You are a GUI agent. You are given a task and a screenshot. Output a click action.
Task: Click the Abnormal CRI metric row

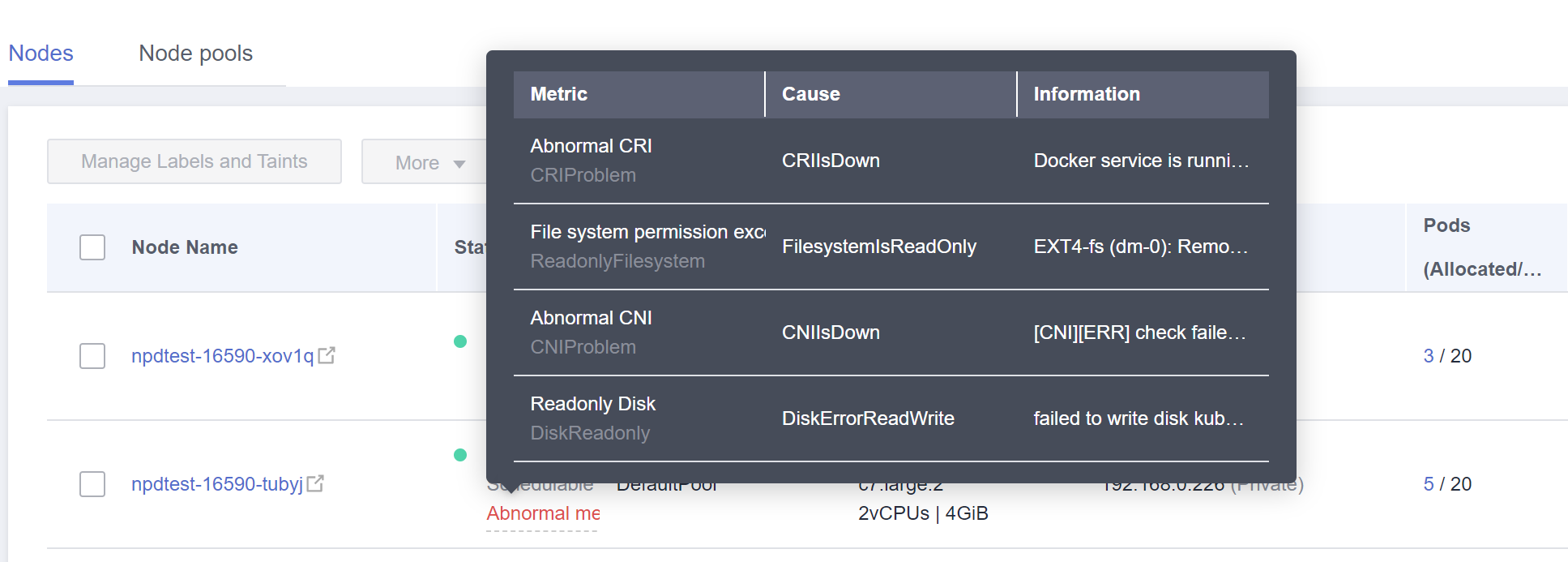[x=891, y=161]
